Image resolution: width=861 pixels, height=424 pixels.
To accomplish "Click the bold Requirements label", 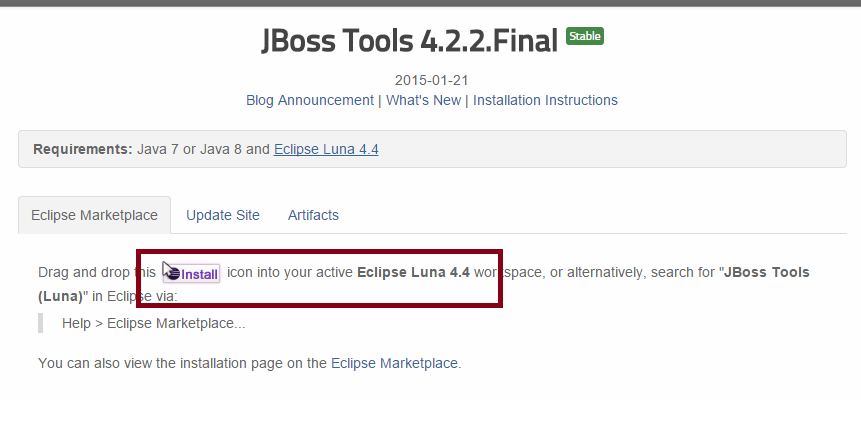I will (x=83, y=149).
